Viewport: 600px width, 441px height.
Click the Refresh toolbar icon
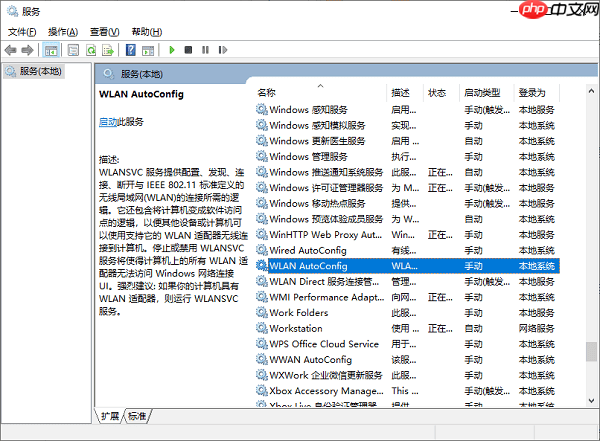(x=91, y=50)
